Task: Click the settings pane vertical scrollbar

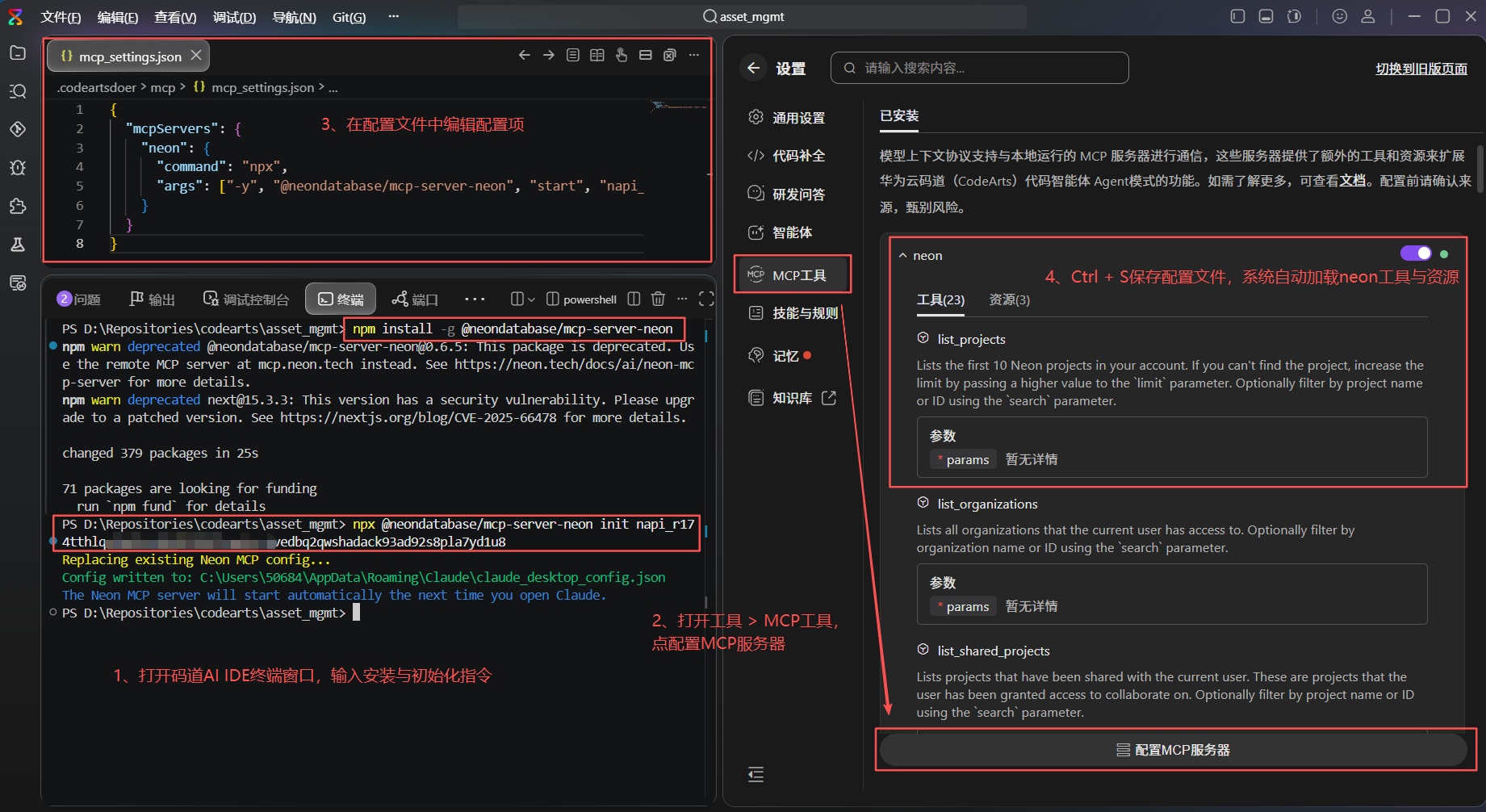Action: coord(1480,169)
